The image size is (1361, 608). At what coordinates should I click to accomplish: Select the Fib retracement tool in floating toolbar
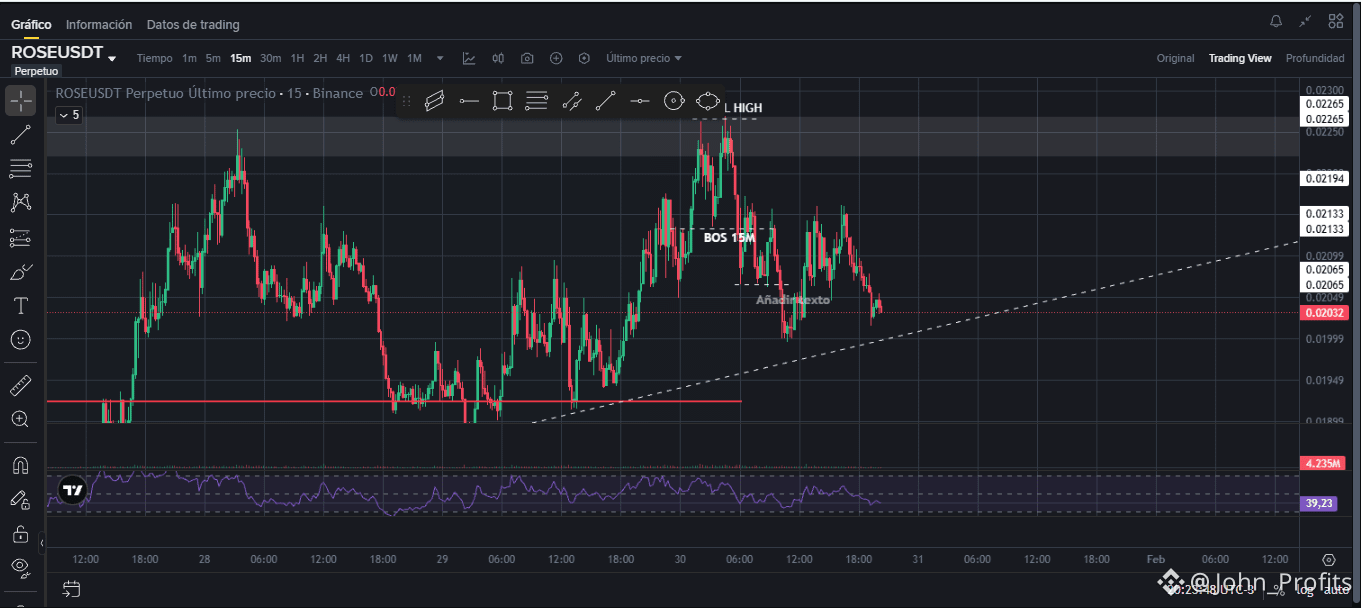click(x=537, y=100)
